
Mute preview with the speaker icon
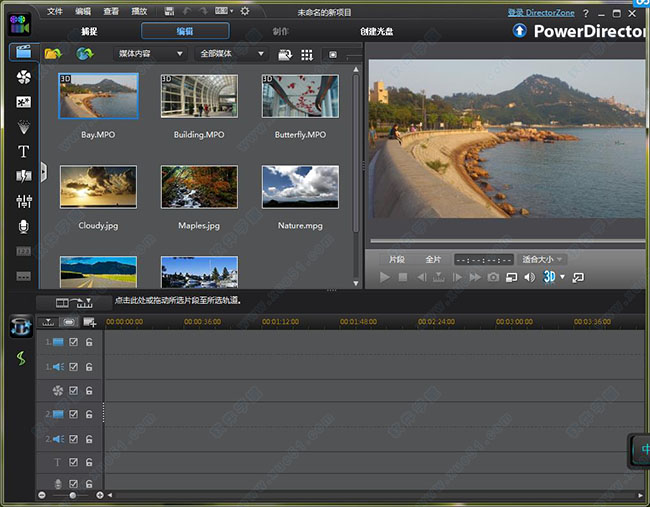529,277
